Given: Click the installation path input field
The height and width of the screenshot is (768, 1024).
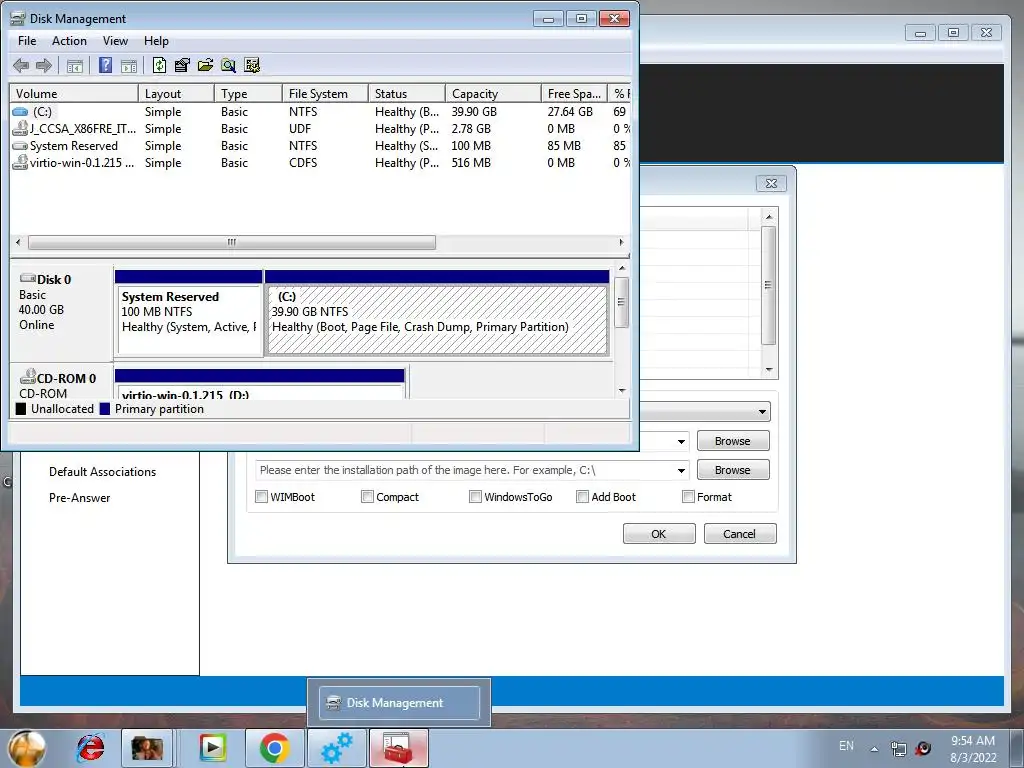Looking at the screenshot, I should click(x=465, y=470).
